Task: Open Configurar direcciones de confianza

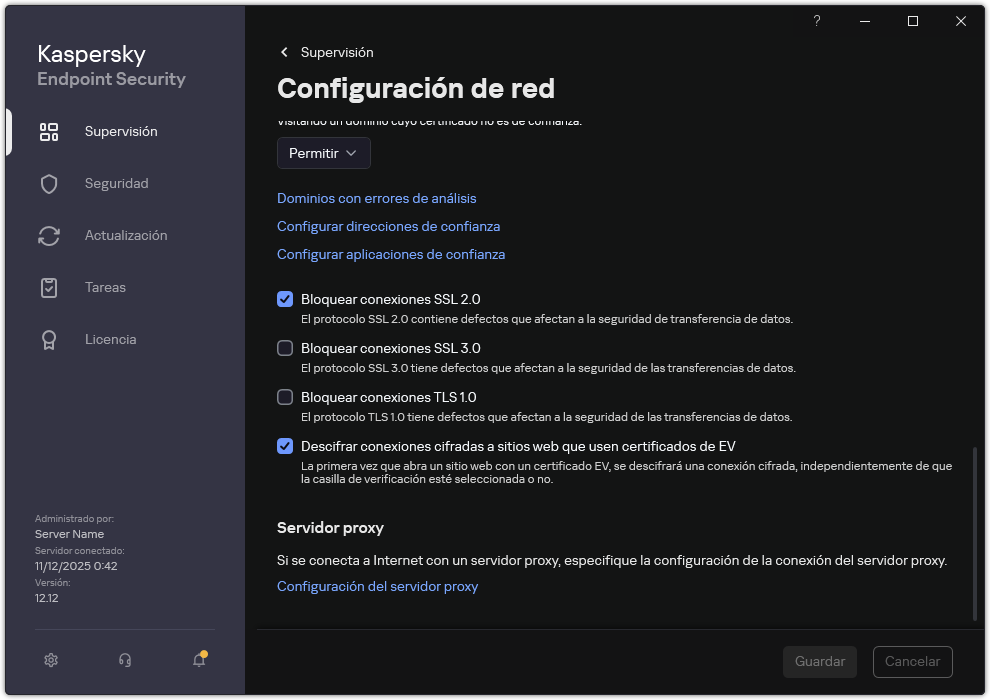Action: [x=388, y=226]
